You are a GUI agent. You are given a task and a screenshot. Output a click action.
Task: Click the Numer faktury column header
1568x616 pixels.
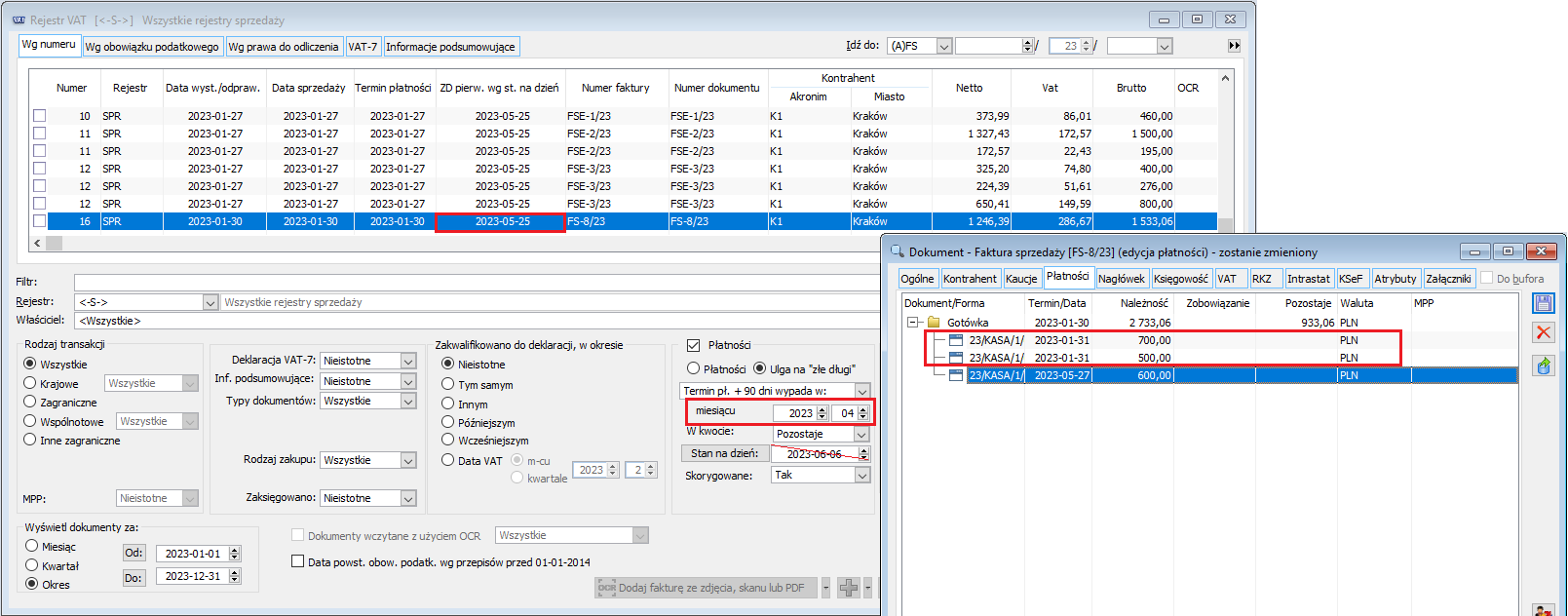[615, 88]
